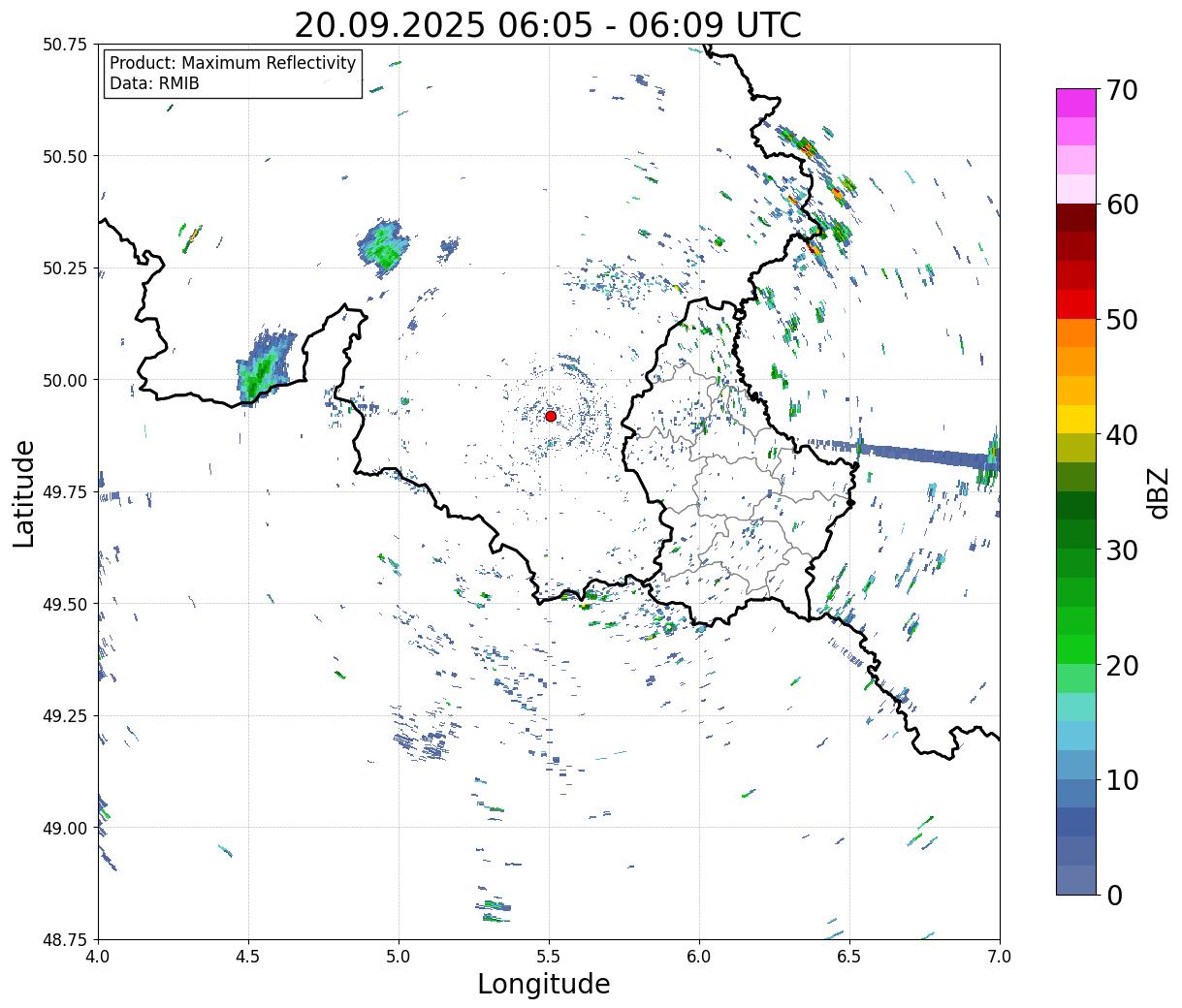Click the dark maroon colorbar segment below 60
1182x1008 pixels.
pos(1076,218)
